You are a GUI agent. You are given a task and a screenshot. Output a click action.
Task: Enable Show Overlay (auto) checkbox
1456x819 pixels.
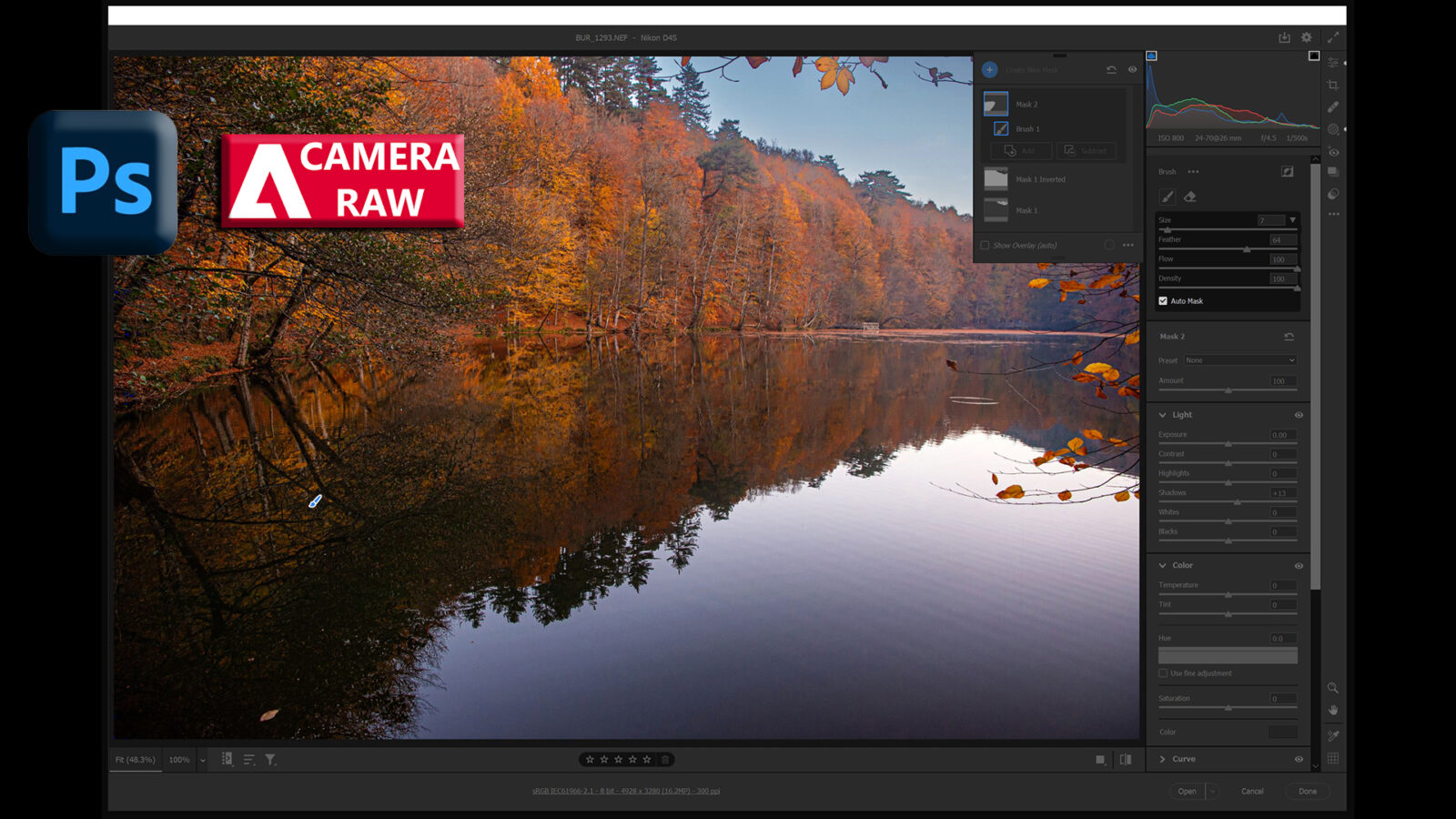click(985, 246)
